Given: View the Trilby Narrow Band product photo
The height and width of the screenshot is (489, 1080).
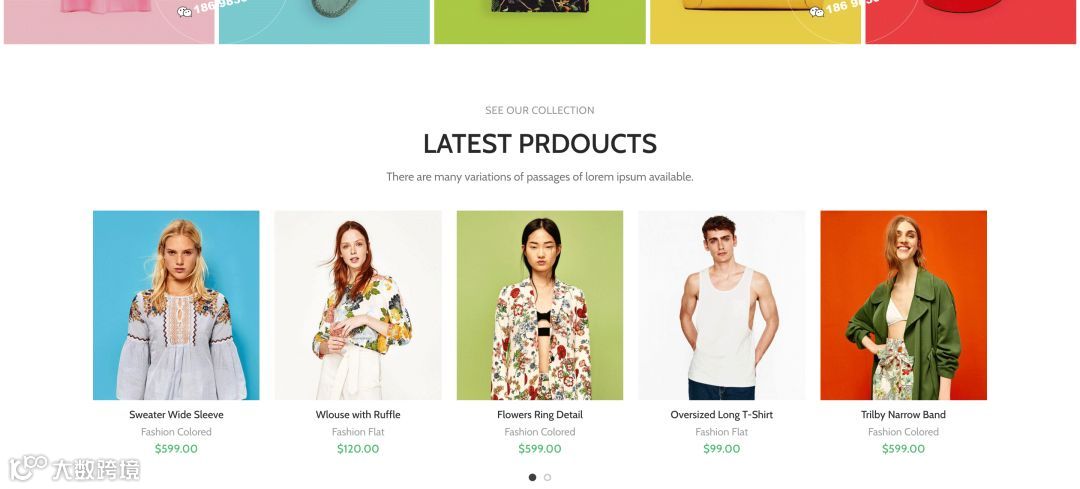Looking at the screenshot, I should click(x=904, y=305).
